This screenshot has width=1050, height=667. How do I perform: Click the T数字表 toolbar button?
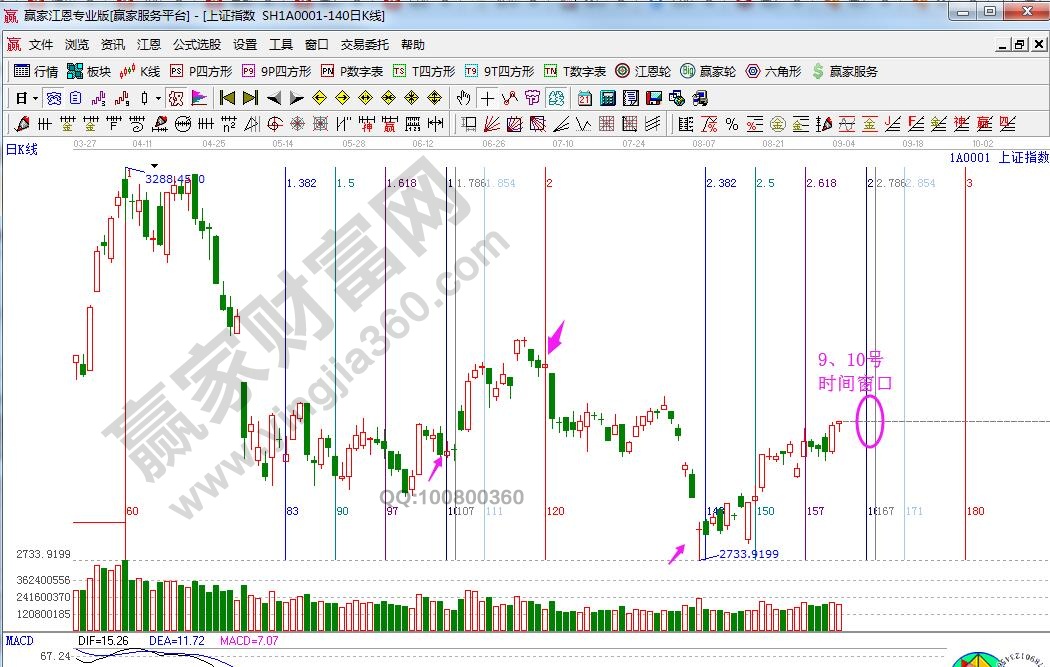575,71
